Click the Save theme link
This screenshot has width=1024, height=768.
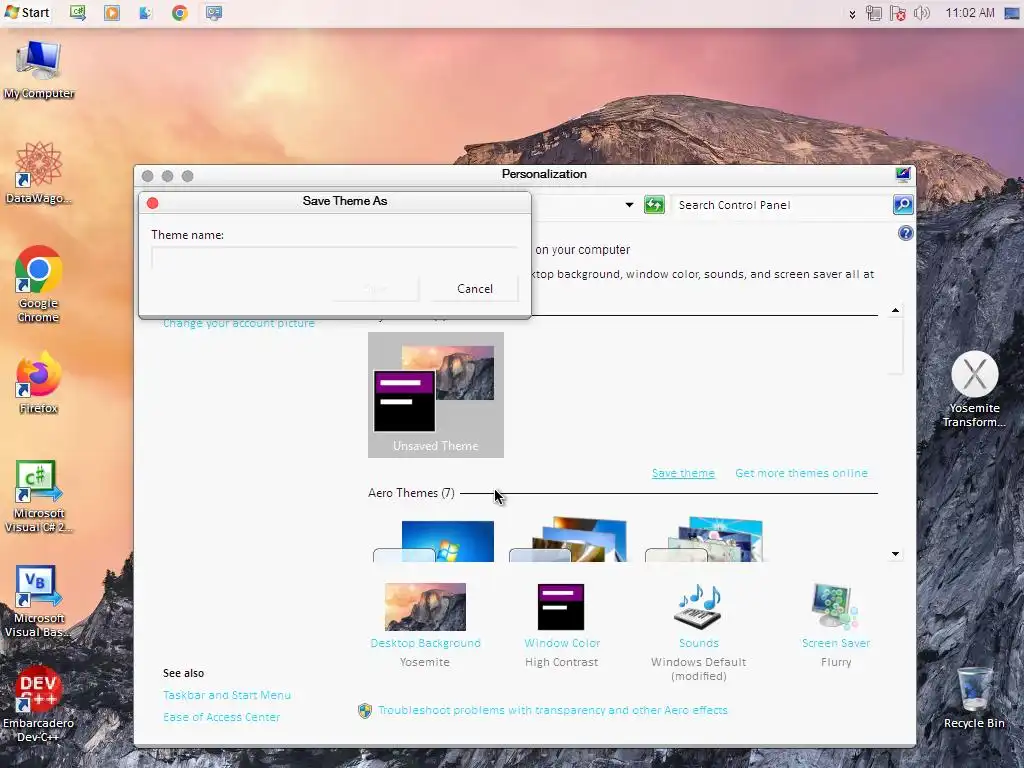(x=683, y=473)
